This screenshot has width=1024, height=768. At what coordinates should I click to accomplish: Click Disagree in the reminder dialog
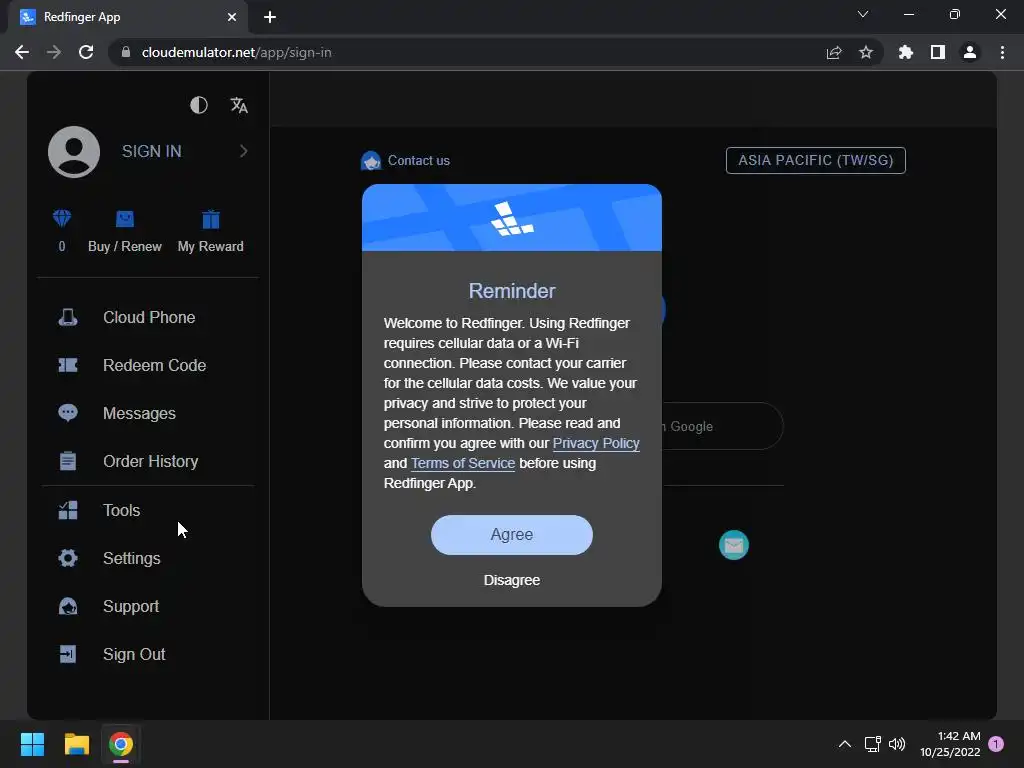(512, 580)
